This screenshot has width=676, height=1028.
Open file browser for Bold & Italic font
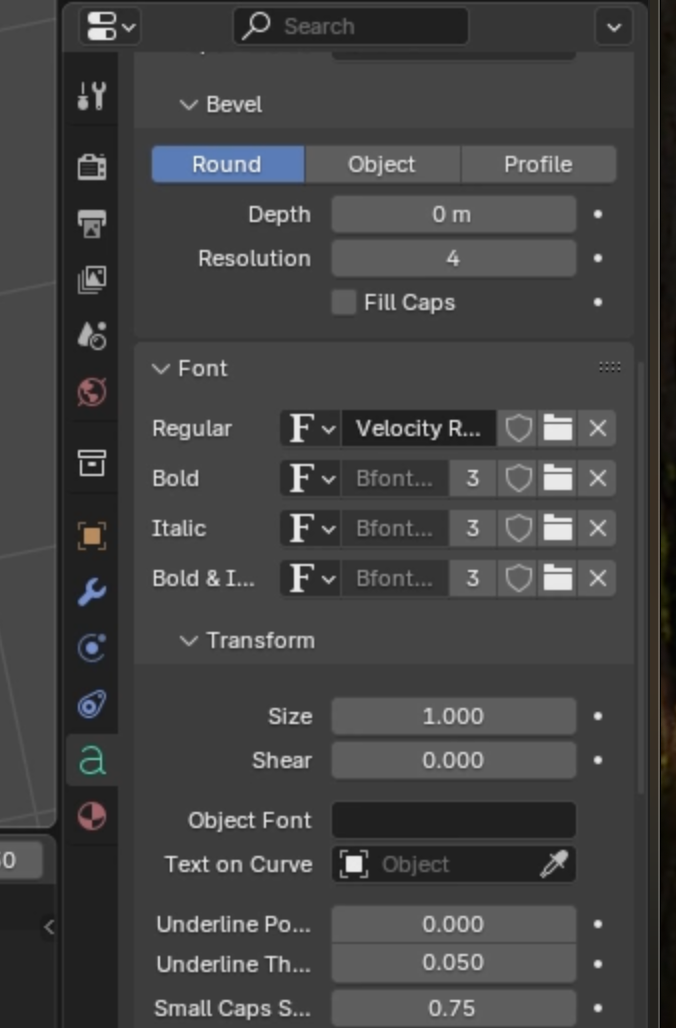click(x=557, y=578)
